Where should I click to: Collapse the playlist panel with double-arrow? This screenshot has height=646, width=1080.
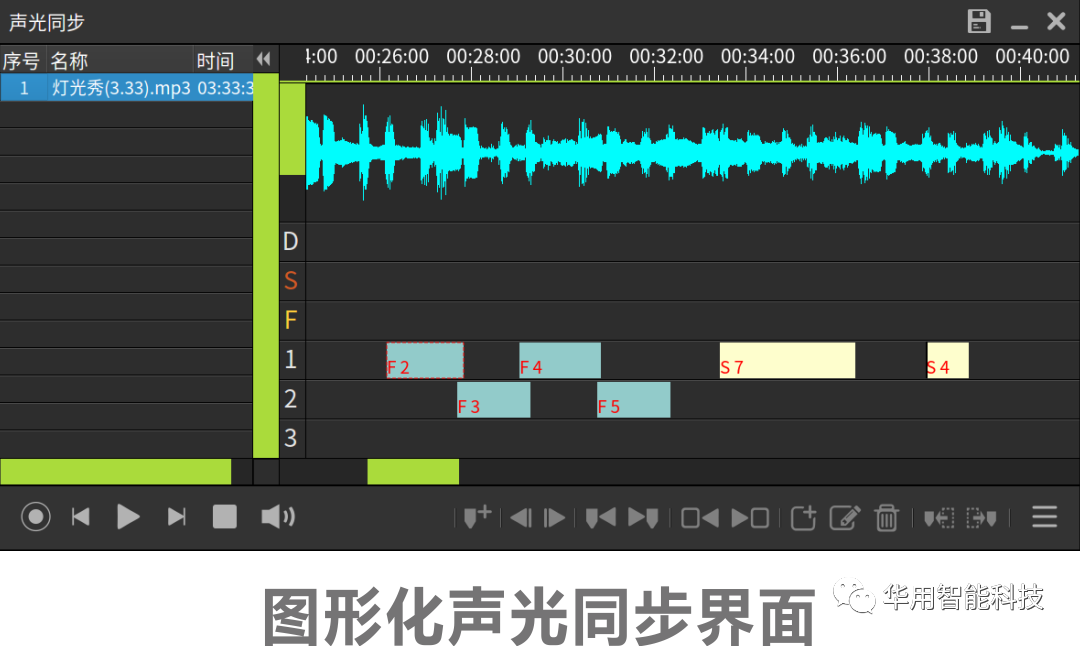pos(263,59)
